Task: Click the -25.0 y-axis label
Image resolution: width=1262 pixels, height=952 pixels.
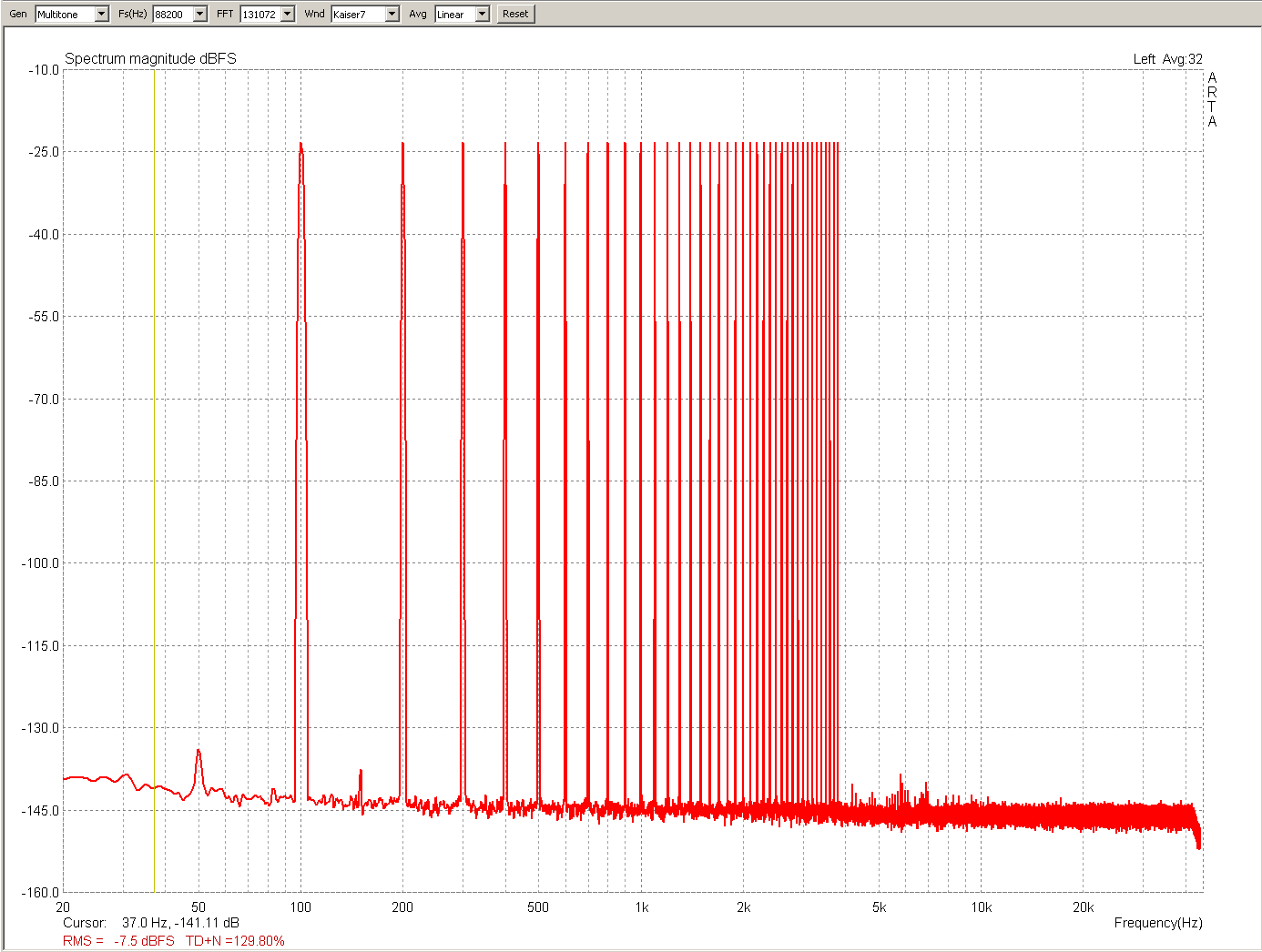Action: point(44,152)
